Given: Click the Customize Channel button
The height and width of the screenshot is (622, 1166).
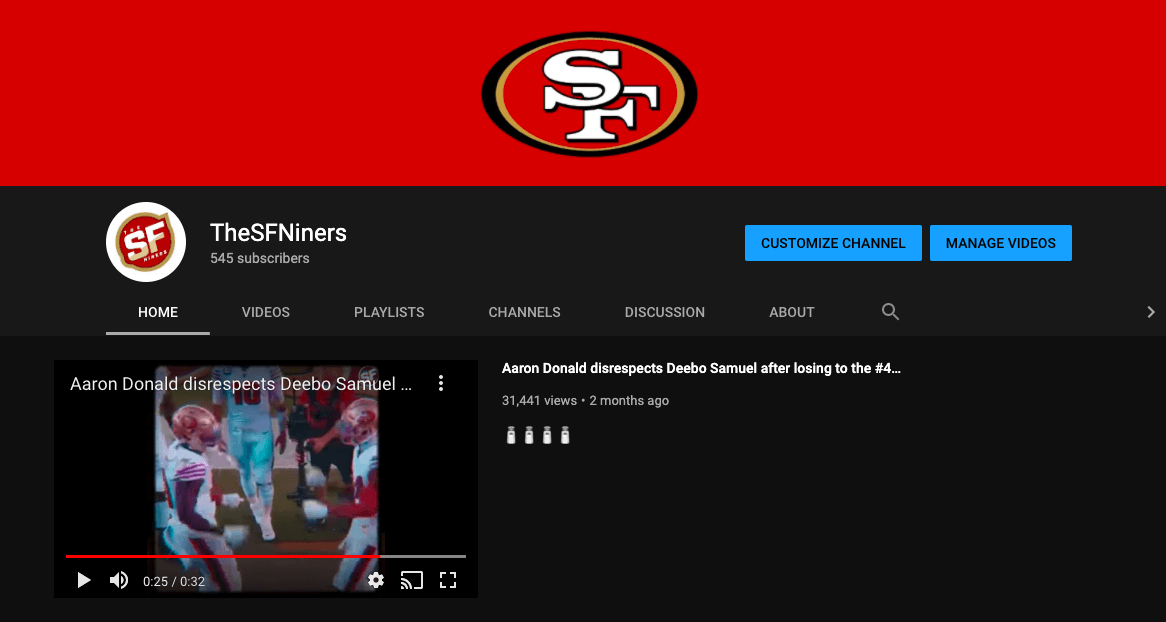Looking at the screenshot, I should pyautogui.click(x=833, y=243).
